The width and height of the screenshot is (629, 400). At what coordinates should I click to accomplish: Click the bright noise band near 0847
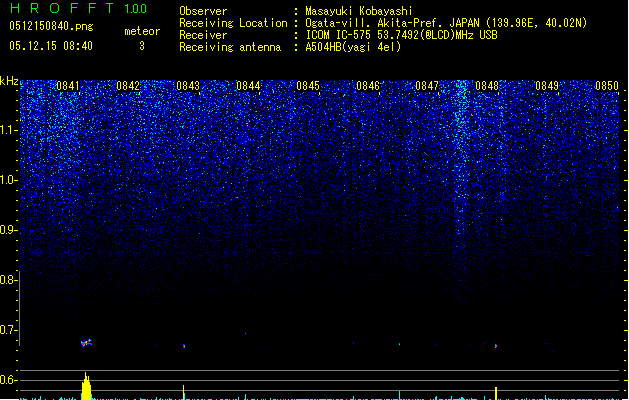pos(462,160)
